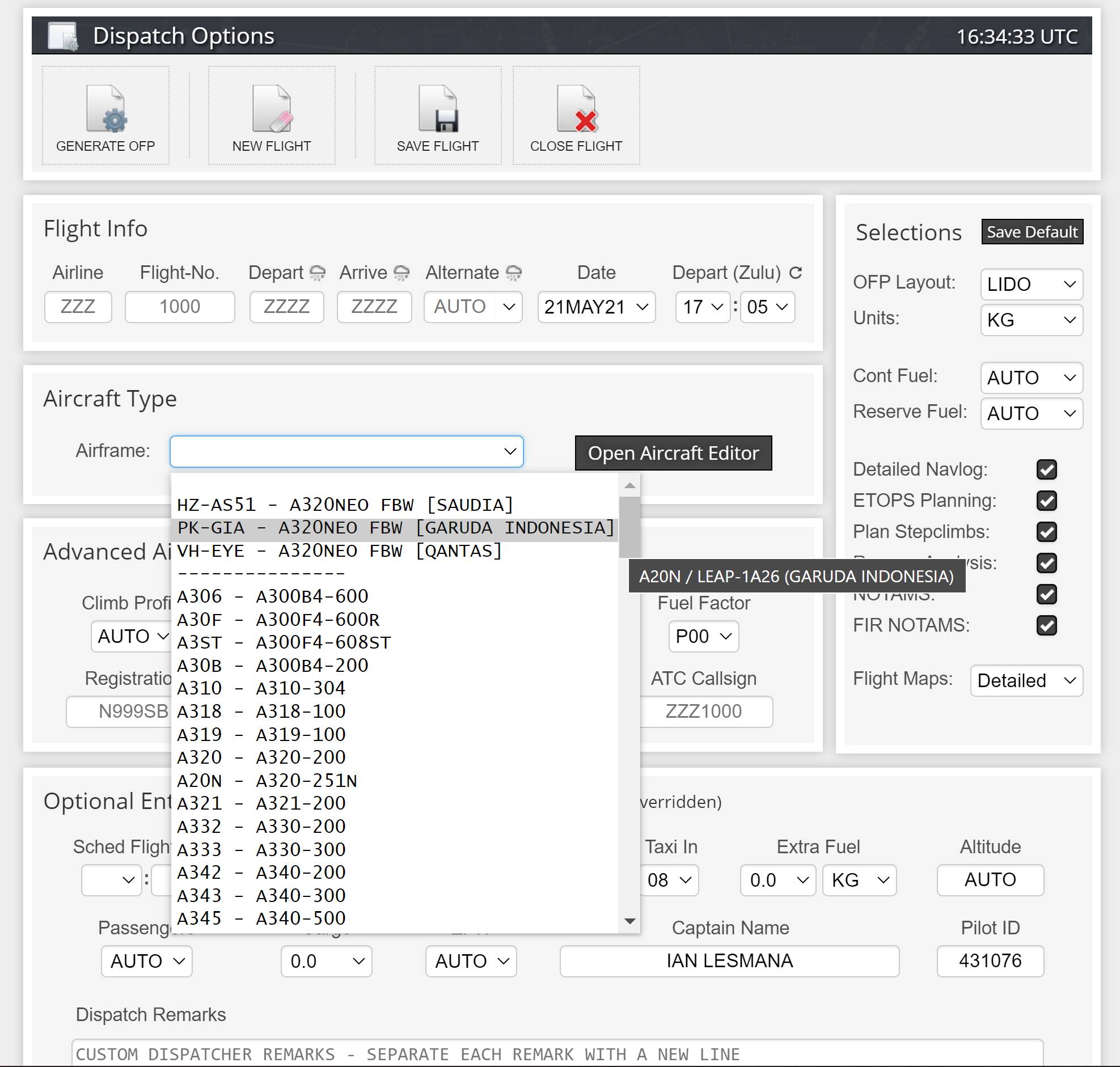The image size is (1120, 1067).
Task: Click the Captain Name input field
Action: tap(729, 960)
